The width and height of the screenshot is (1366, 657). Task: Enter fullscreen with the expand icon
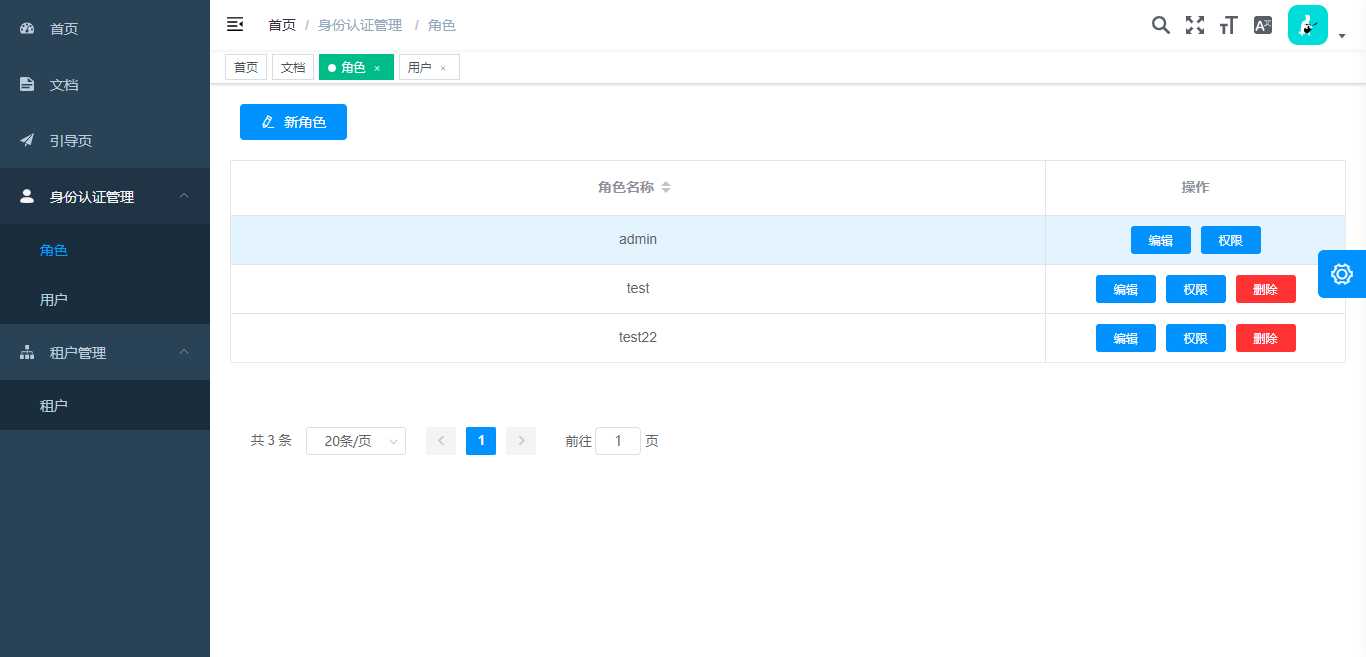click(x=1194, y=25)
